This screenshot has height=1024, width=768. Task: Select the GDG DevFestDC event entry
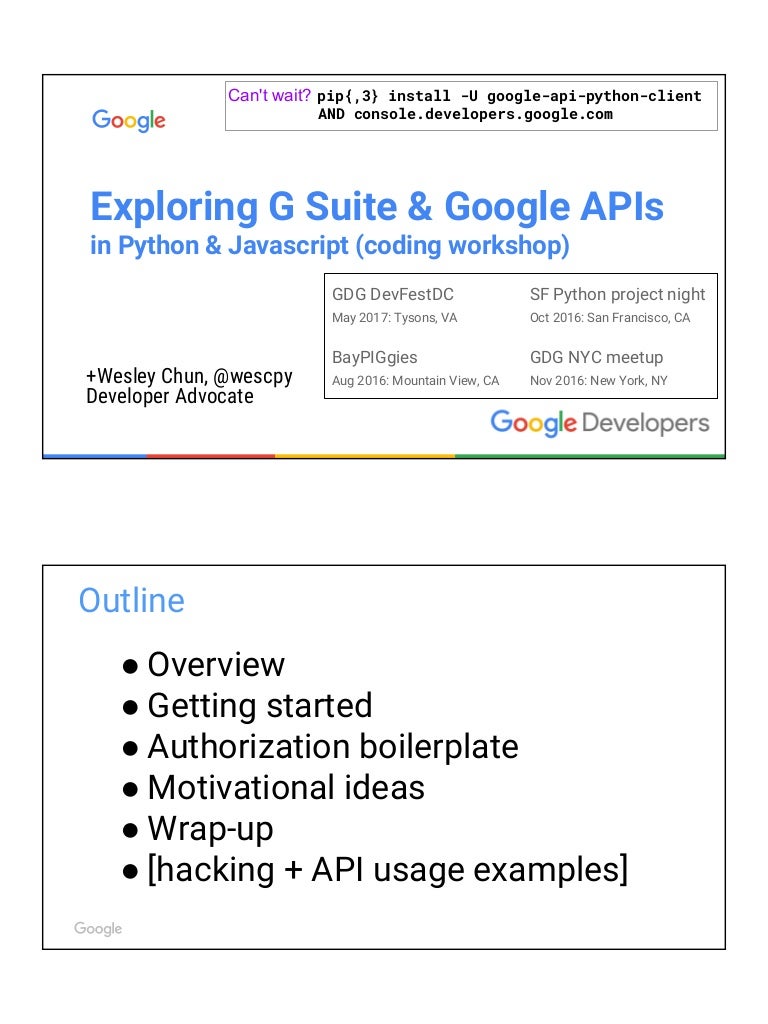point(393,305)
